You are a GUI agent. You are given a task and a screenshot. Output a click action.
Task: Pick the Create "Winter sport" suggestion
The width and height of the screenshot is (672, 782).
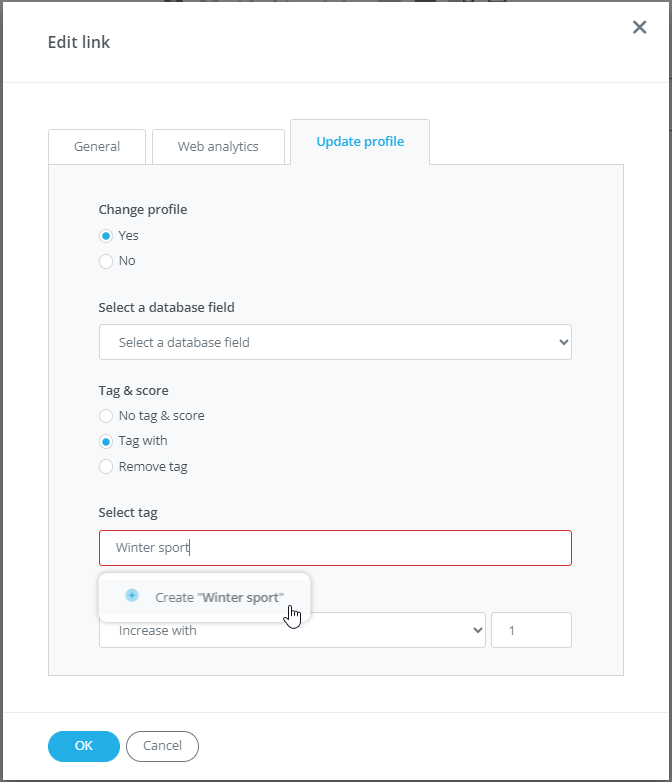point(219,597)
